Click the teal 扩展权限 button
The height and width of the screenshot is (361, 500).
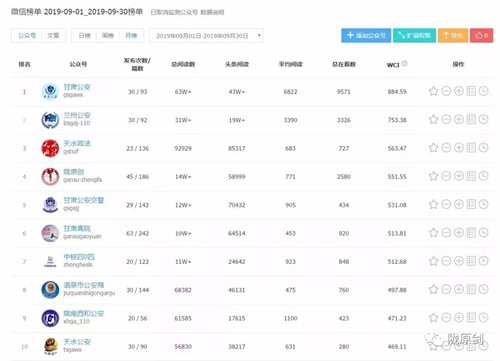click(x=414, y=35)
